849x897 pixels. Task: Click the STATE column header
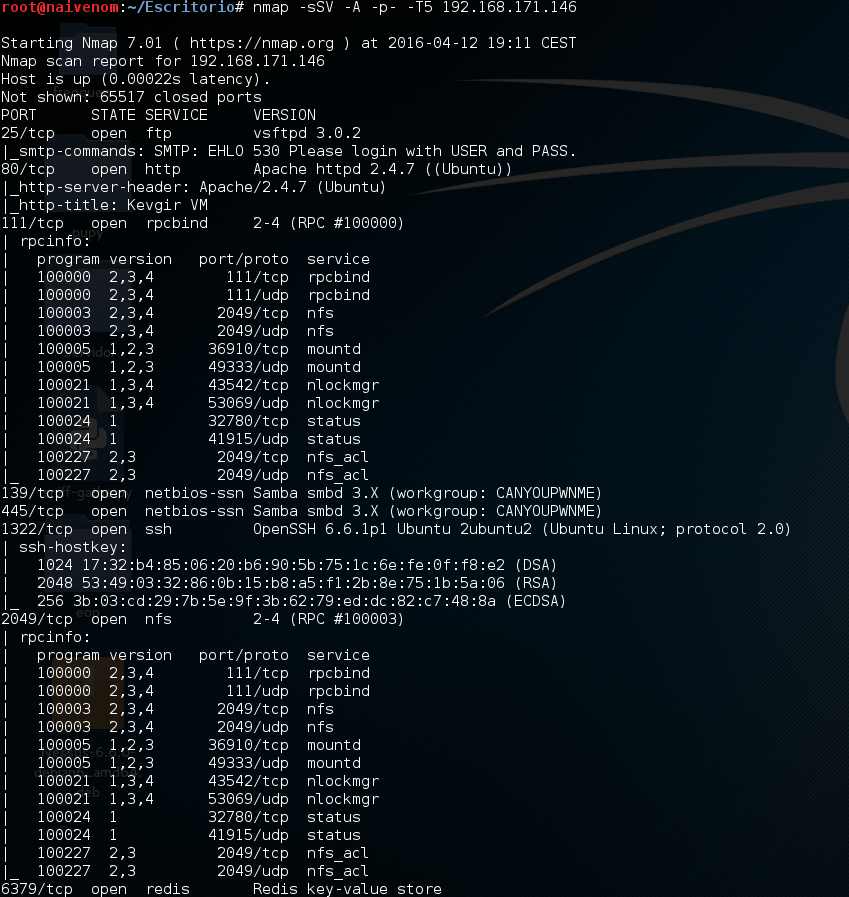113,115
